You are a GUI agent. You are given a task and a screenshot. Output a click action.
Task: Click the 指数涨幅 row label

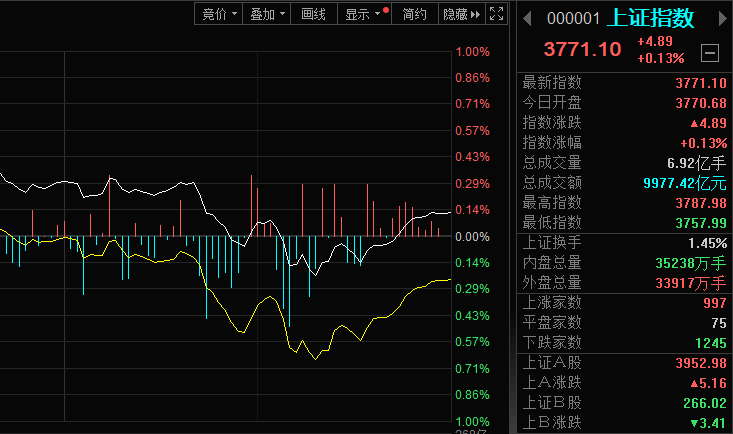[x=552, y=142]
